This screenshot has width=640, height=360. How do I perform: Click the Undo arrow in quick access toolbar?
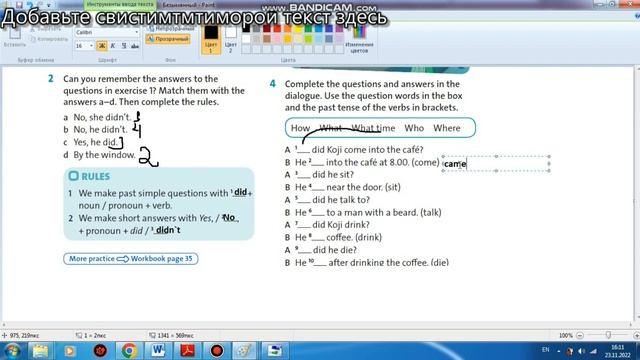(30, 5)
